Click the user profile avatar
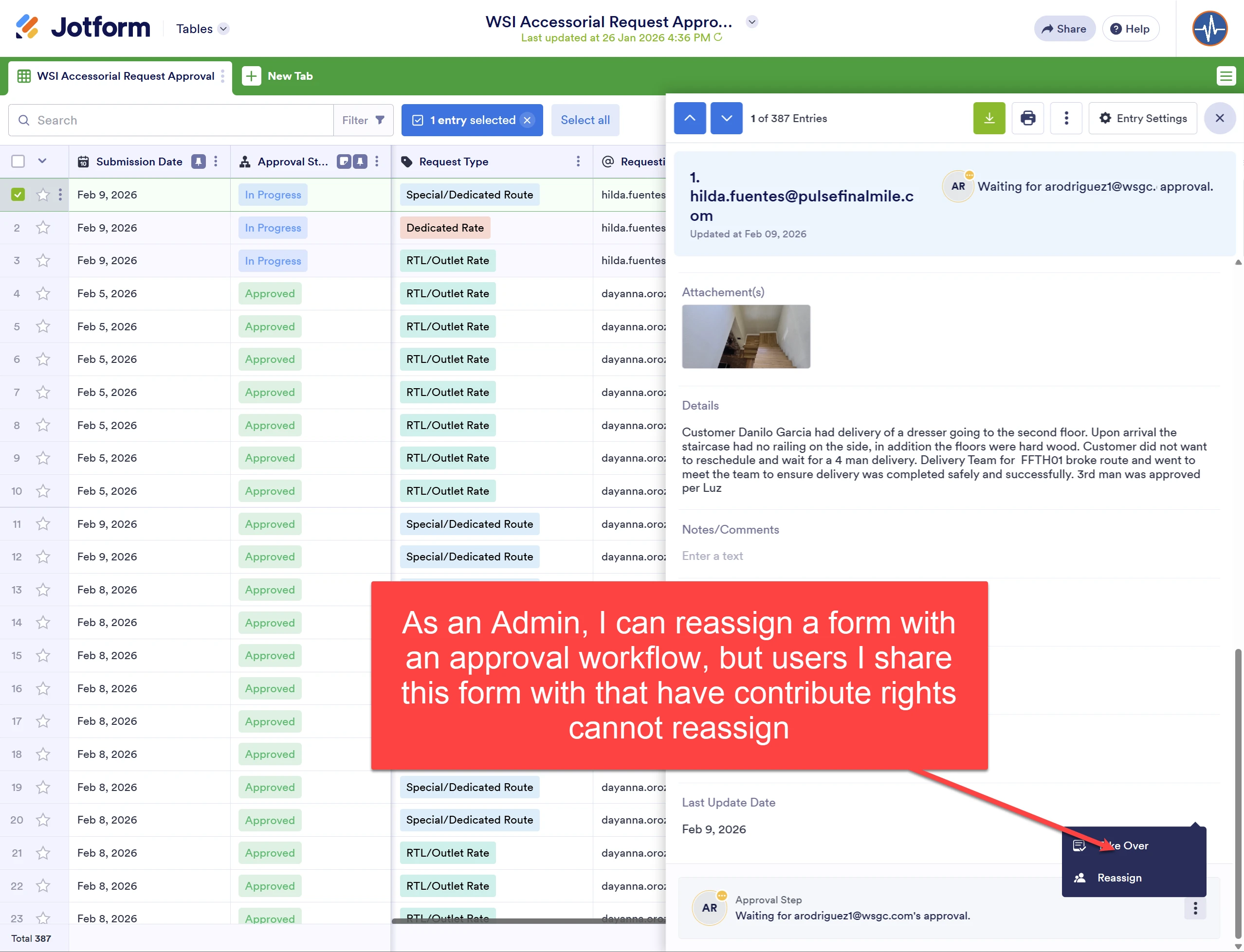 tap(1209, 28)
